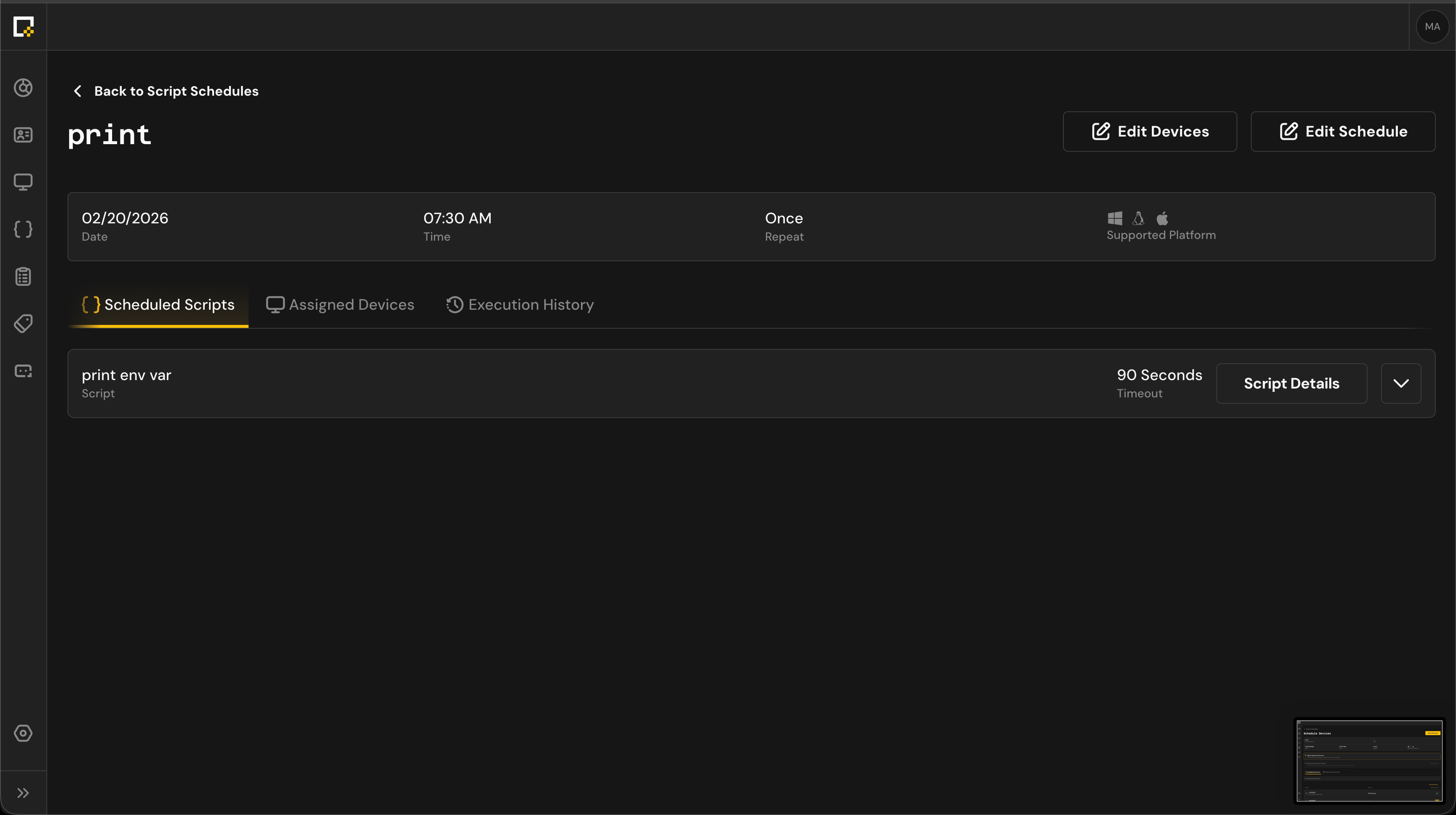The width and height of the screenshot is (1456, 815).
Task: Click the date value 02/20/2026
Action: click(x=125, y=218)
